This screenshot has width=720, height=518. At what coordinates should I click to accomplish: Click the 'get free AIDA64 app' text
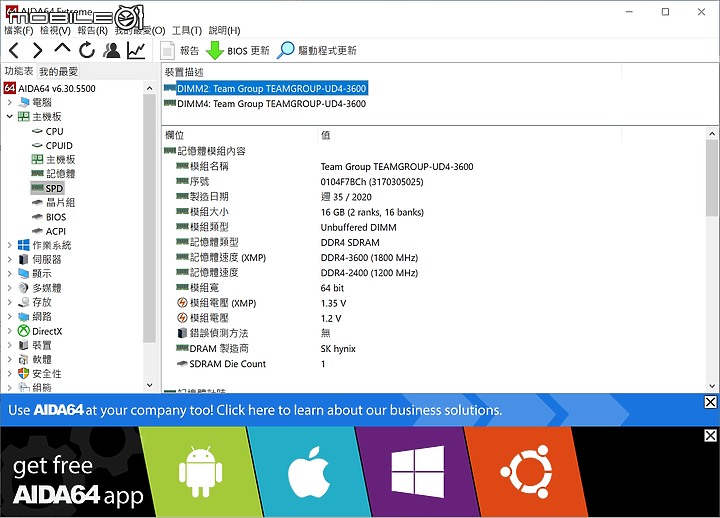(x=78, y=481)
